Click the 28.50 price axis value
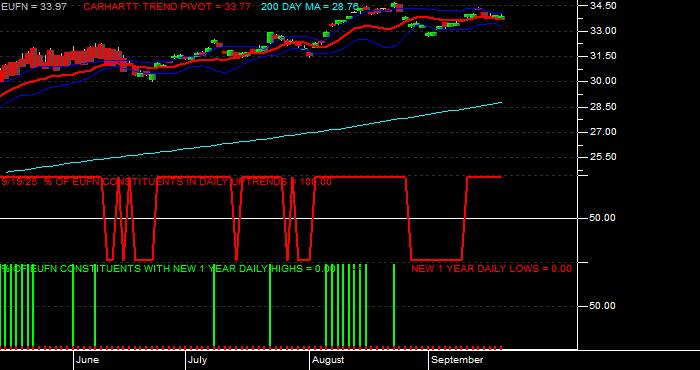 click(x=604, y=107)
